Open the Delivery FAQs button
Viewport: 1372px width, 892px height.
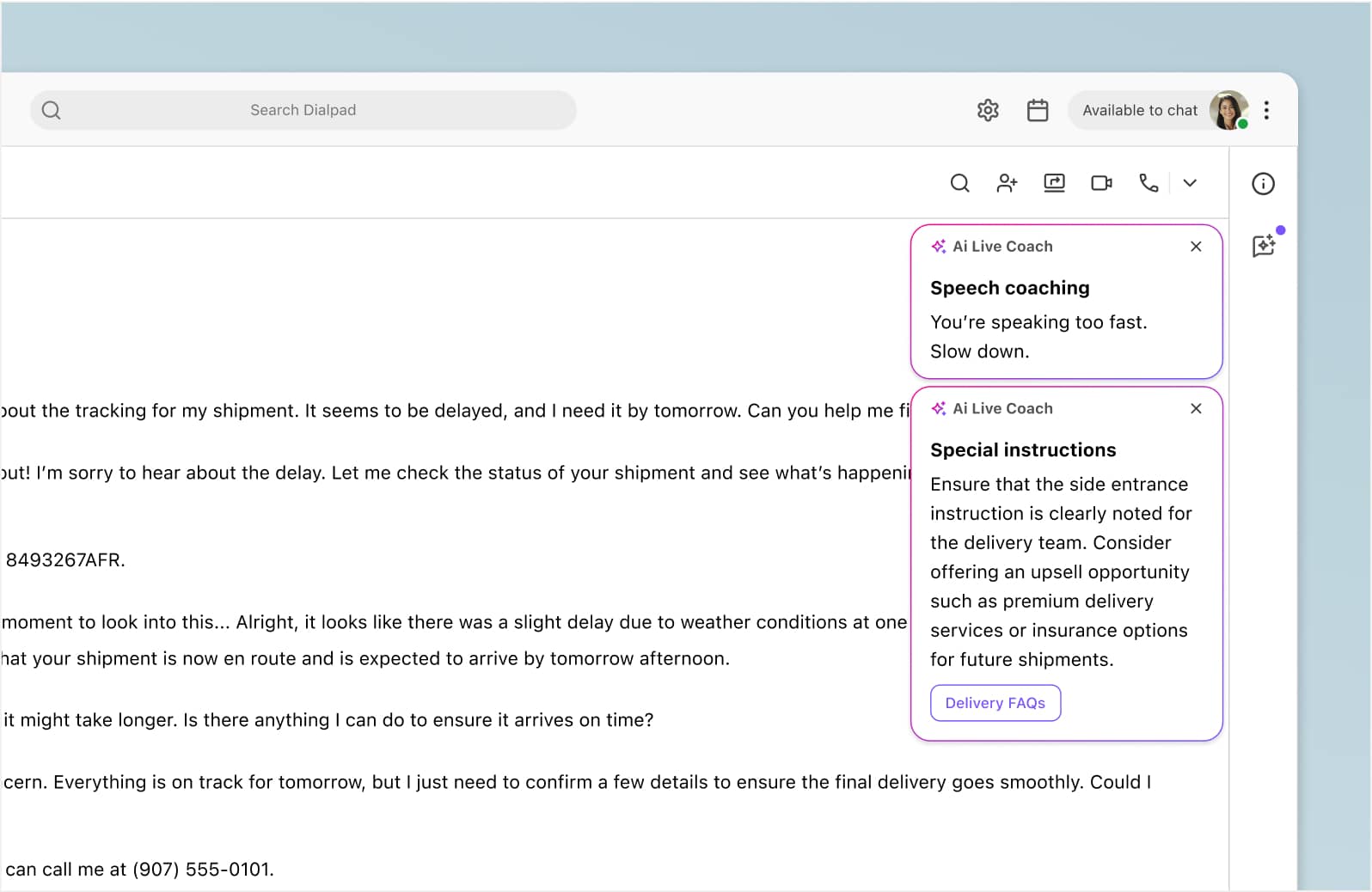995,703
